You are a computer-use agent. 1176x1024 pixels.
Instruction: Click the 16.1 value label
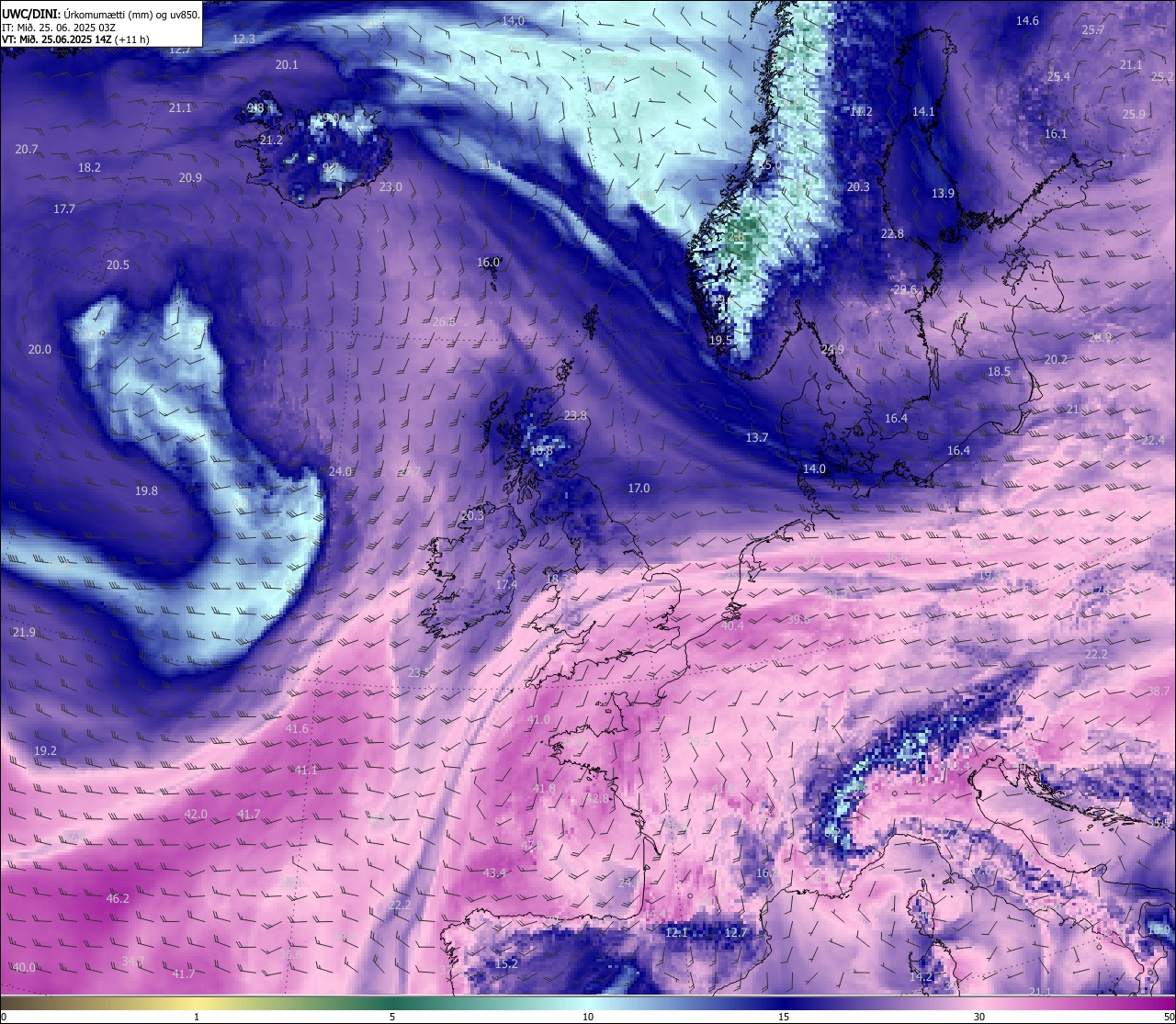point(1056,133)
